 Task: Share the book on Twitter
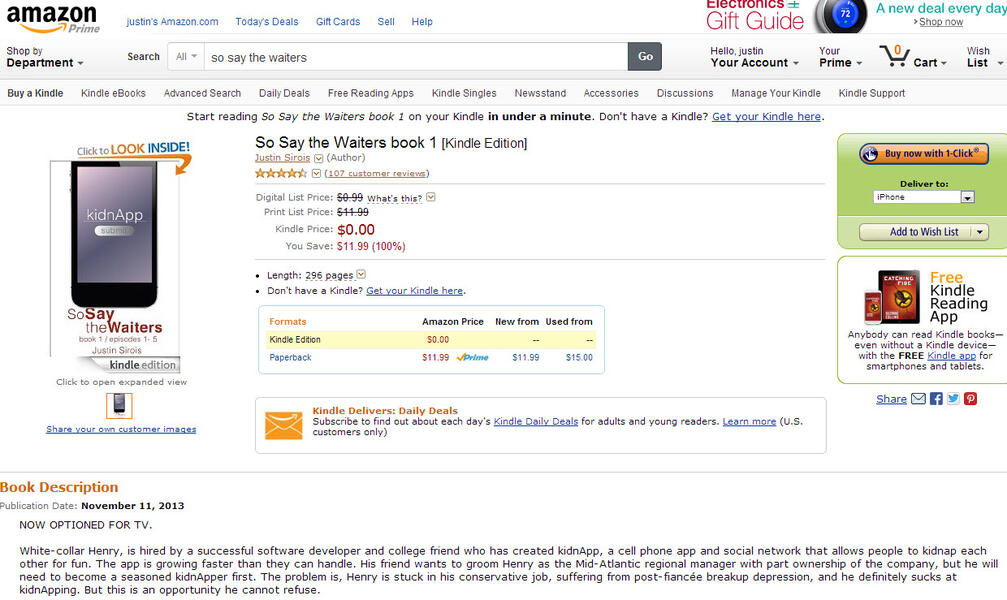(953, 399)
